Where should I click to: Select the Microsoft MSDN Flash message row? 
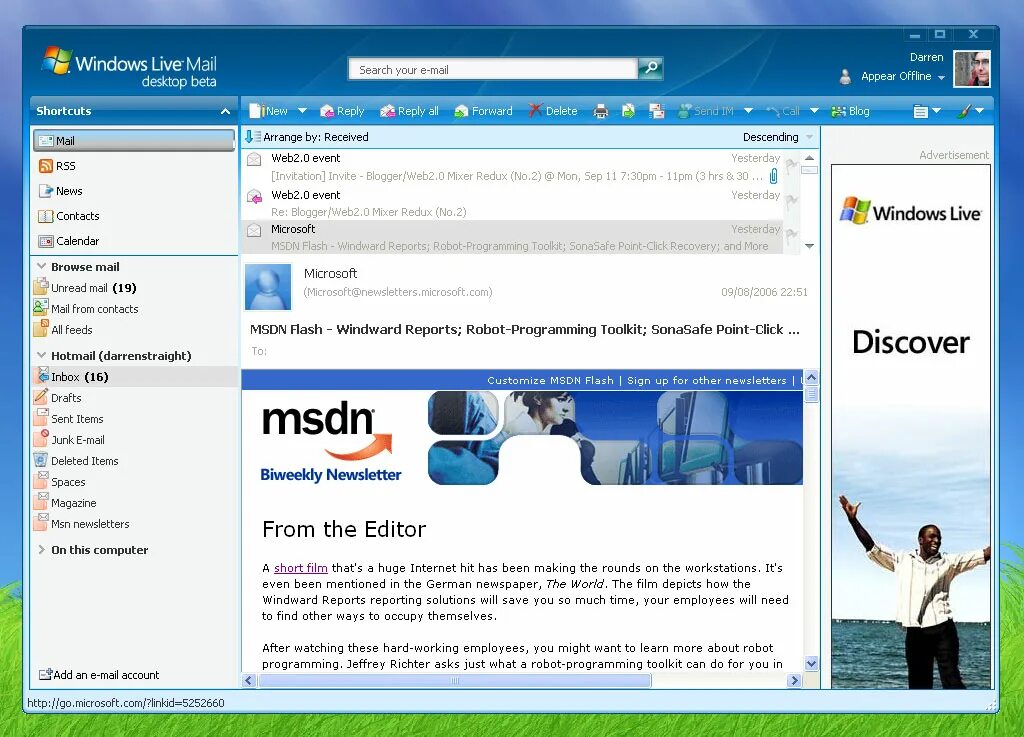[512, 238]
